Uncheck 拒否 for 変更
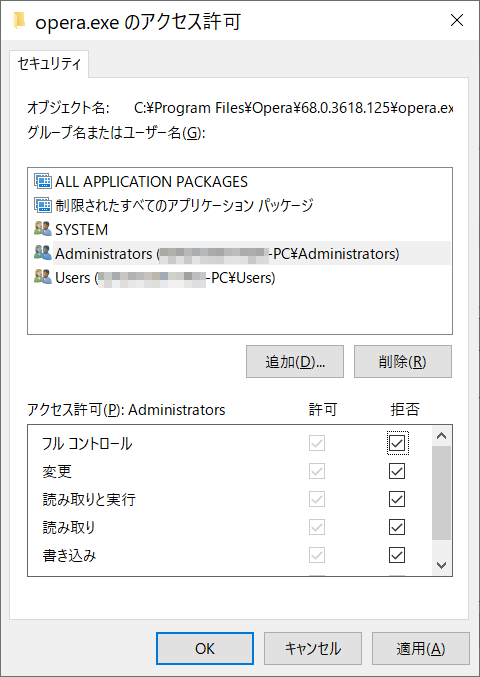Viewport: 480px width, 677px height. pyautogui.click(x=397, y=471)
